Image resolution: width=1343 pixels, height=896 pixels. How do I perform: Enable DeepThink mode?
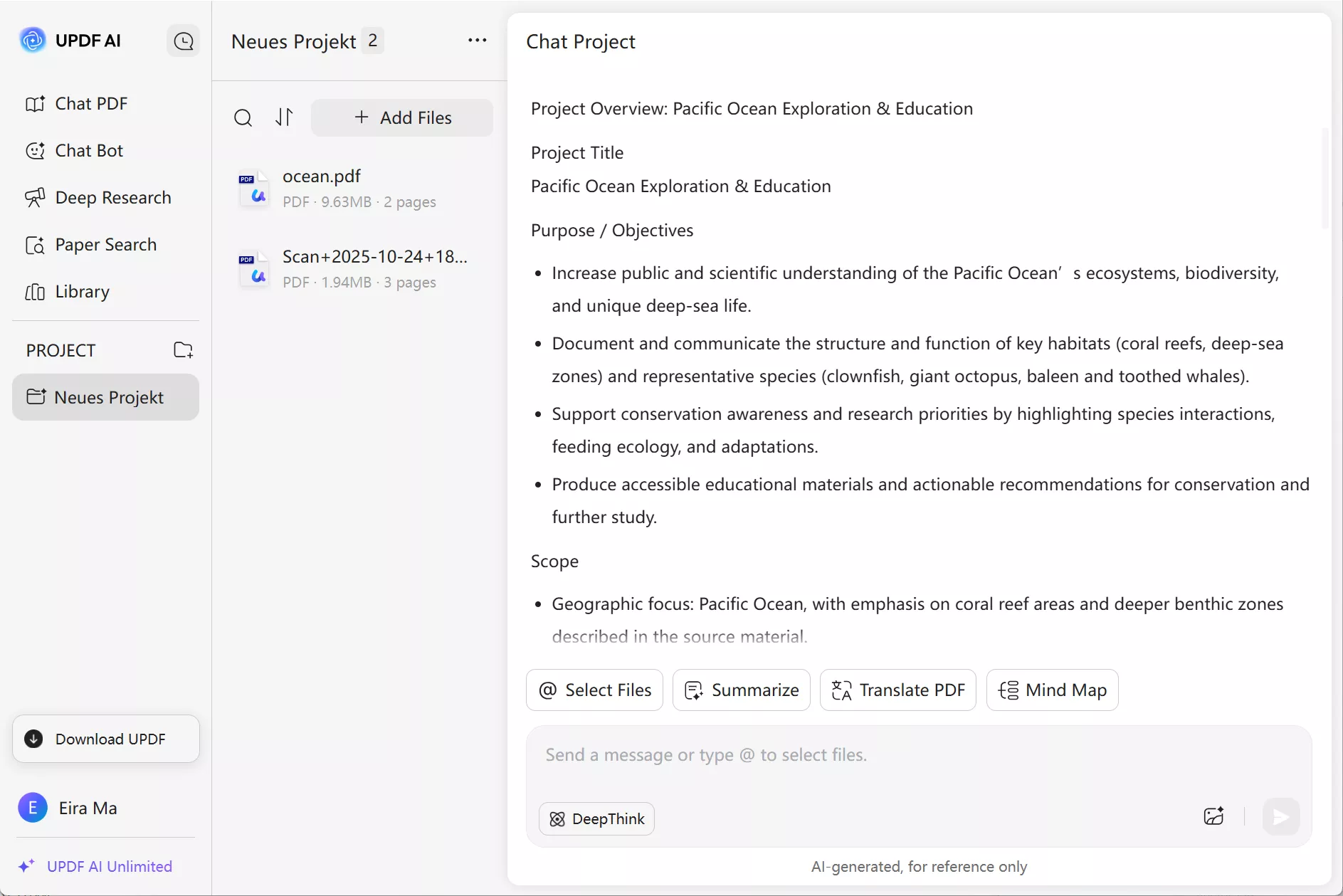(x=596, y=818)
